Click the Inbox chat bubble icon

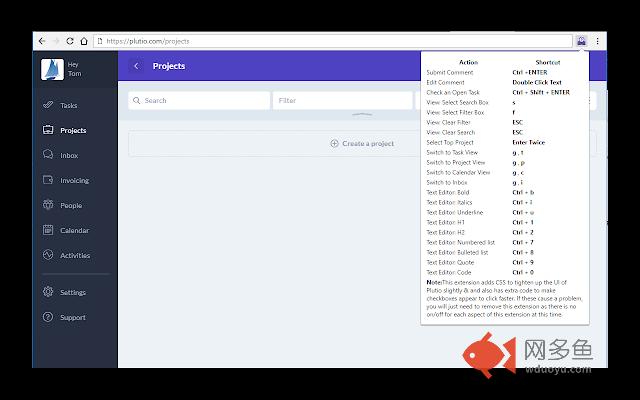48,155
